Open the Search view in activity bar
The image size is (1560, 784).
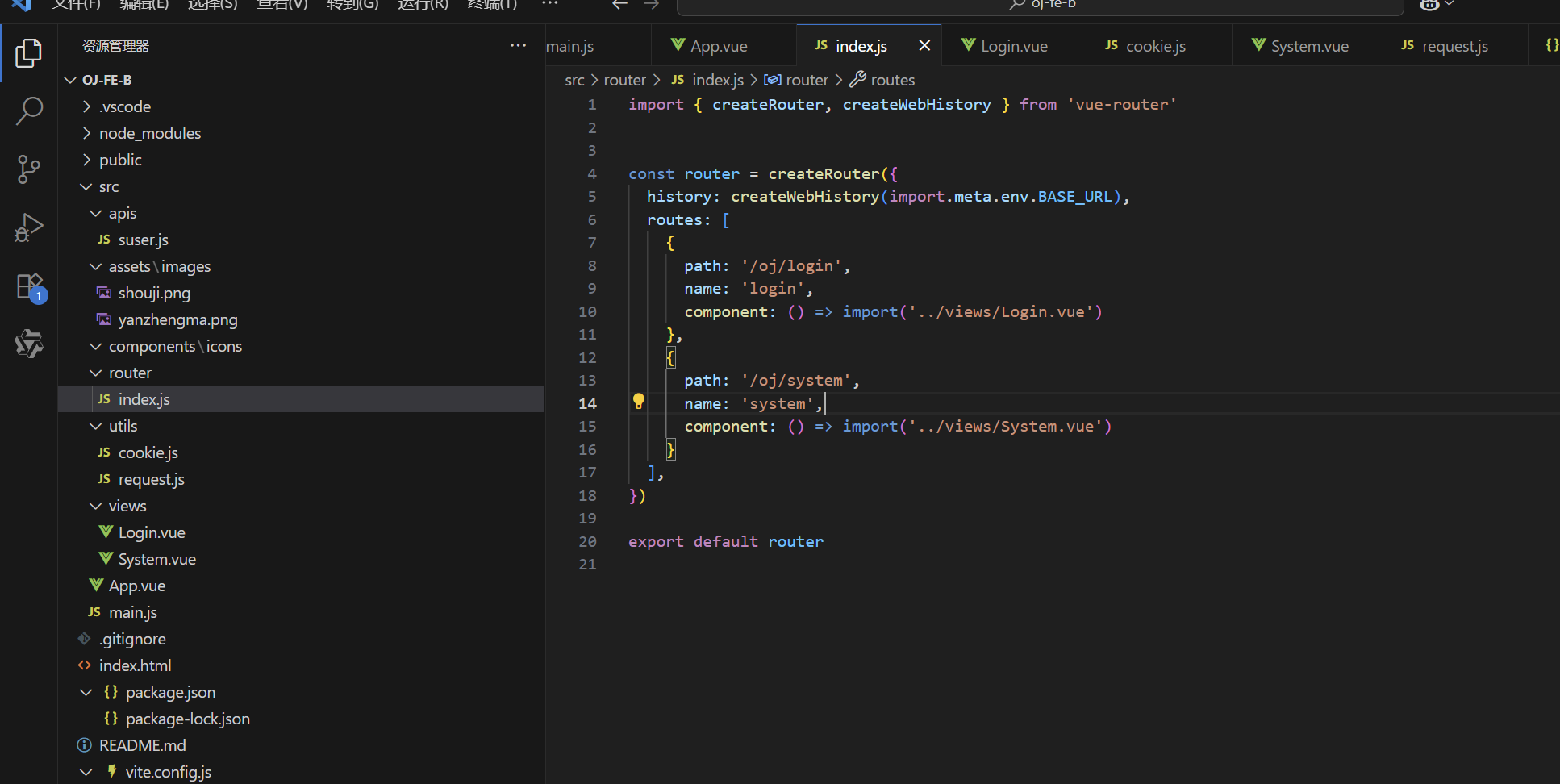click(x=29, y=111)
